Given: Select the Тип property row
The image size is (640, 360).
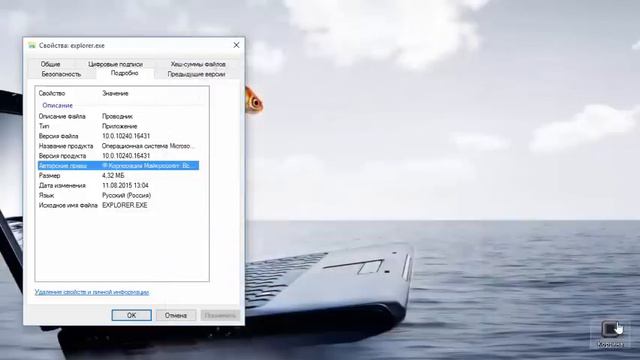Looking at the screenshot, I should [x=118, y=126].
